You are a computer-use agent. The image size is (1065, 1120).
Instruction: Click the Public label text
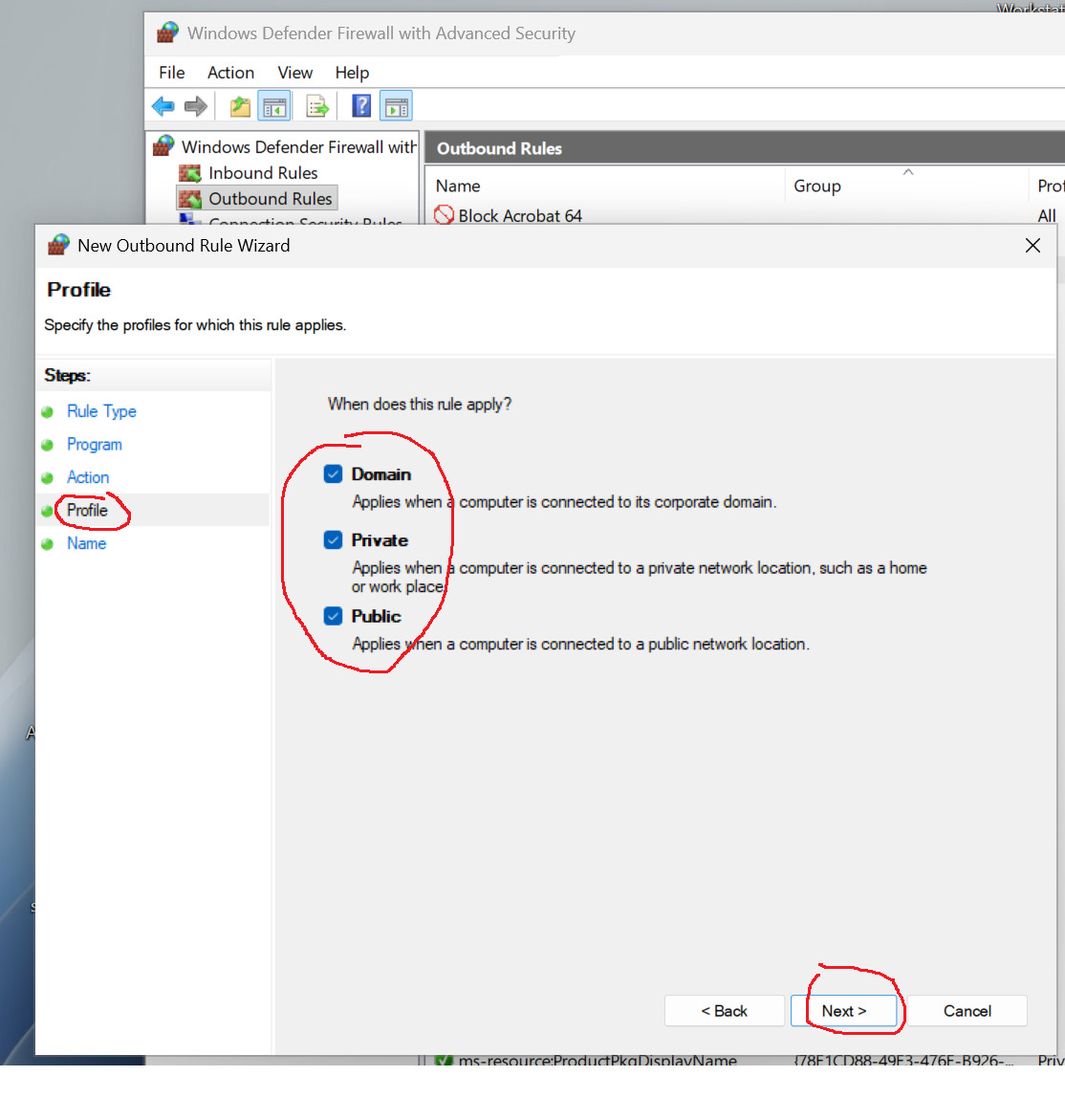click(376, 616)
